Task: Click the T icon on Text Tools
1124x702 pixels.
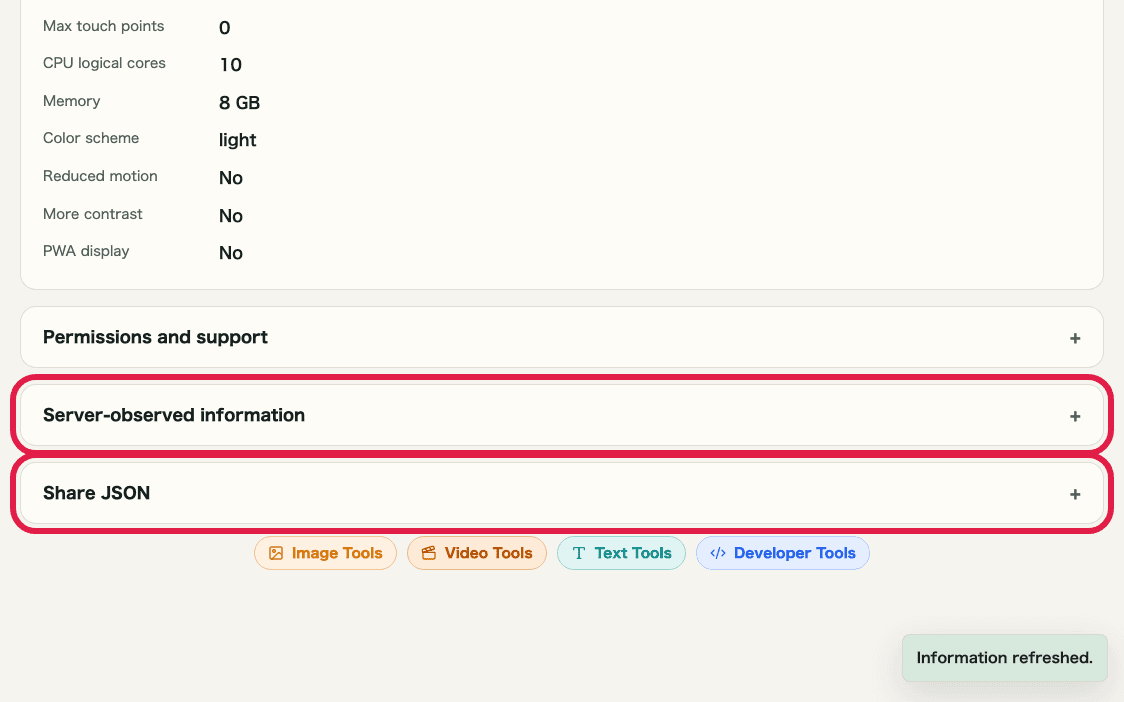Action: click(578, 552)
